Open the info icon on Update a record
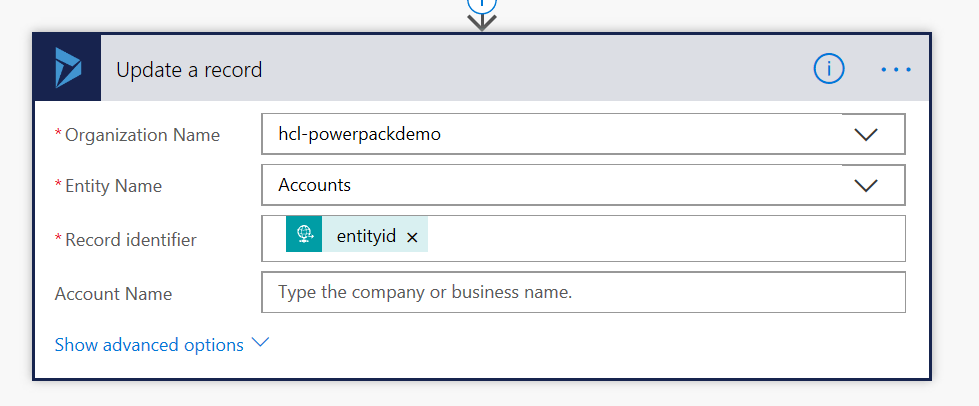The image size is (979, 406). click(x=829, y=68)
